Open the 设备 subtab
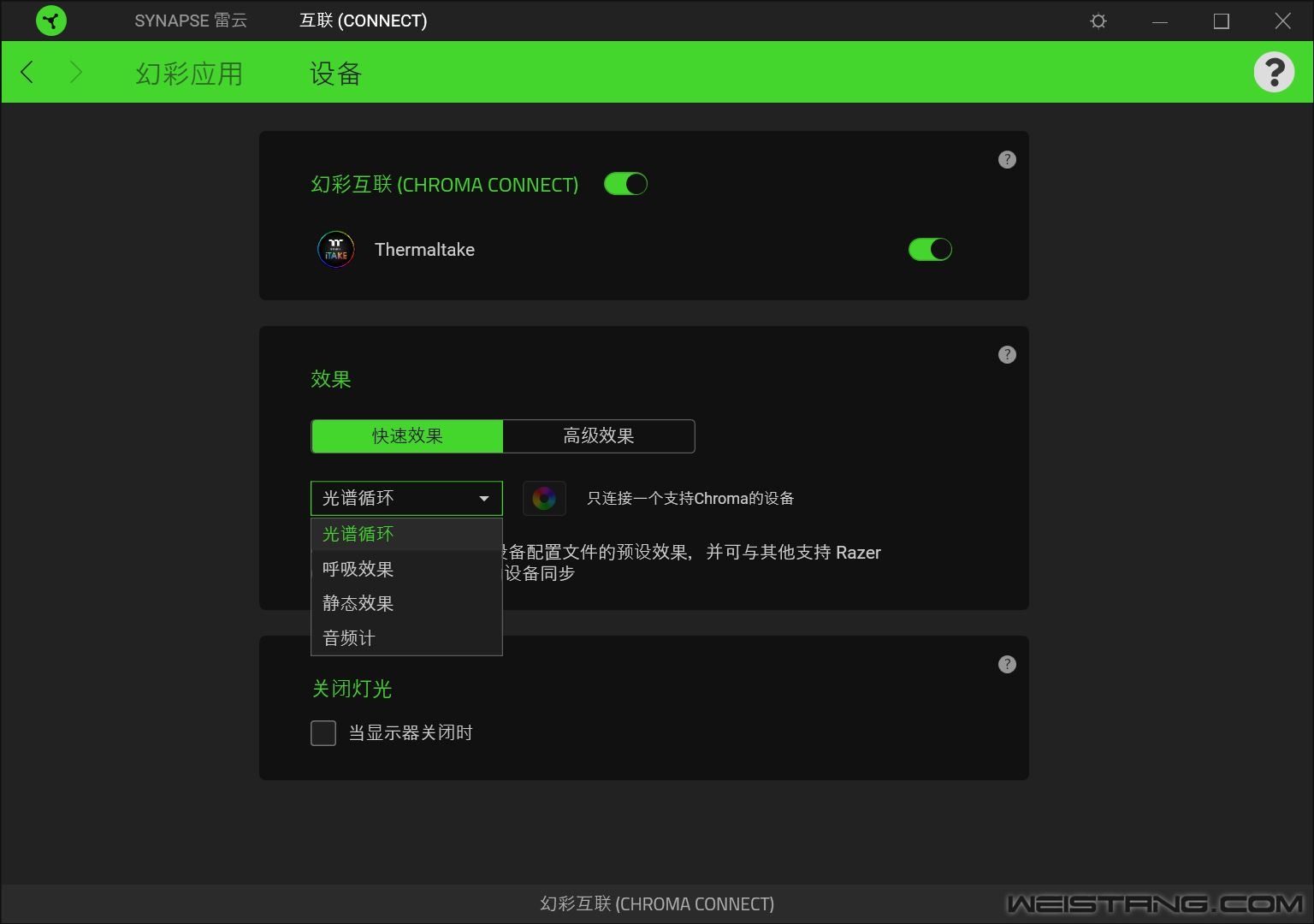Viewport: 1314px width, 924px height. pyautogui.click(x=335, y=74)
